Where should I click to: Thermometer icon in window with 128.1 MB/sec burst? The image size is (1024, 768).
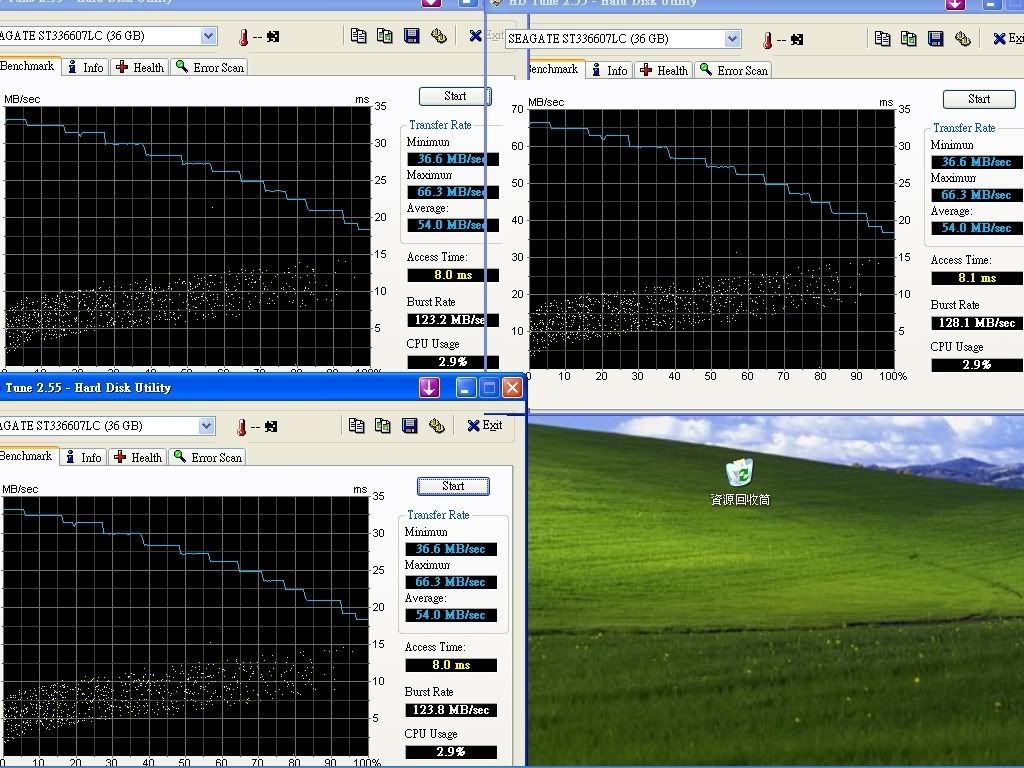[x=768, y=40]
